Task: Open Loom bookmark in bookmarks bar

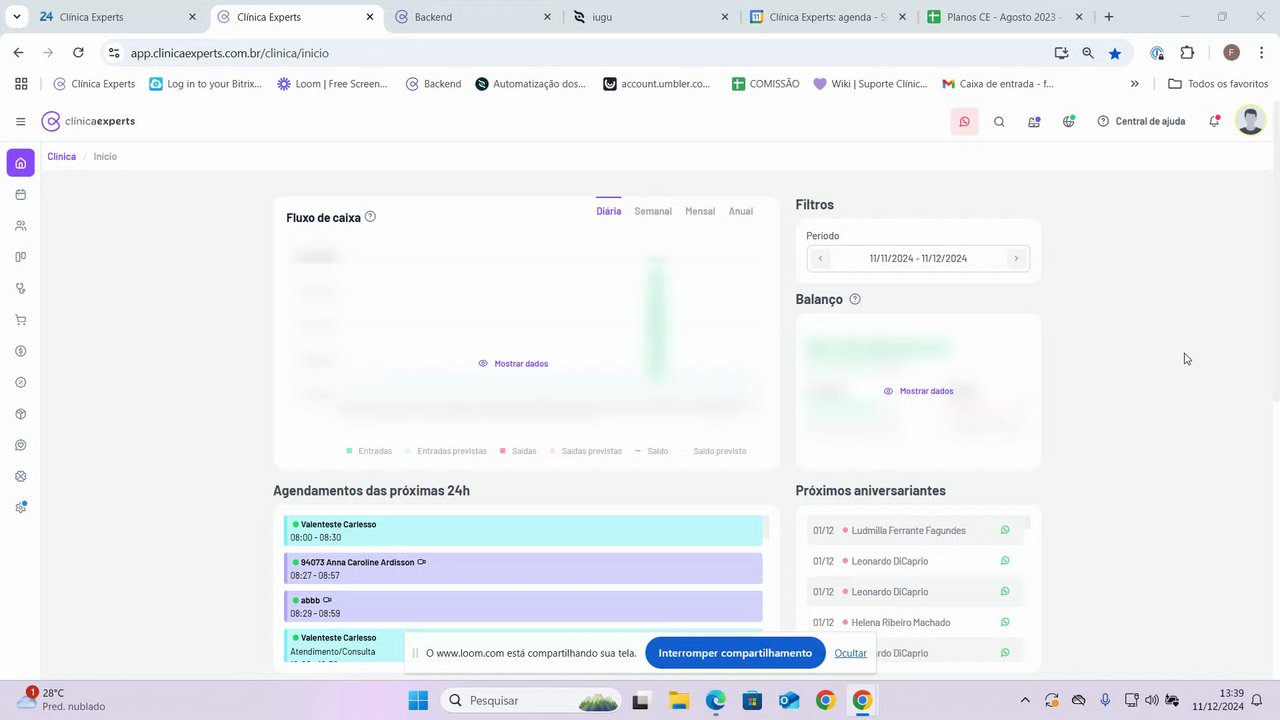Action: point(332,84)
